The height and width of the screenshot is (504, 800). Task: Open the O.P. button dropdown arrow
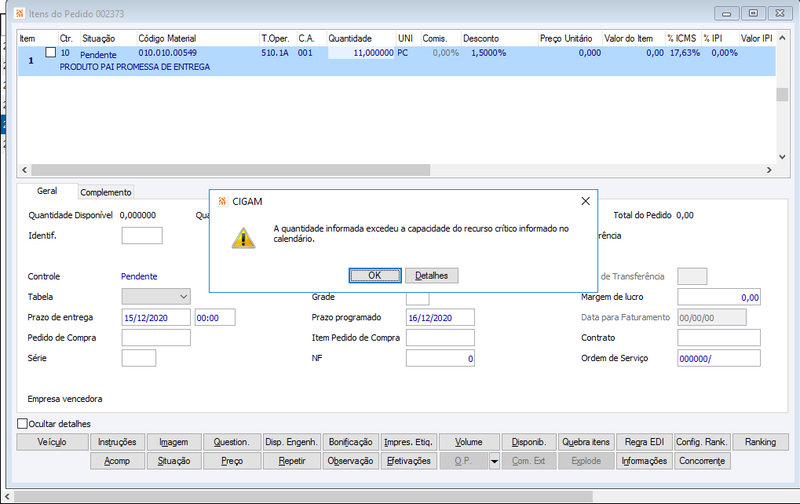pyautogui.click(x=494, y=461)
